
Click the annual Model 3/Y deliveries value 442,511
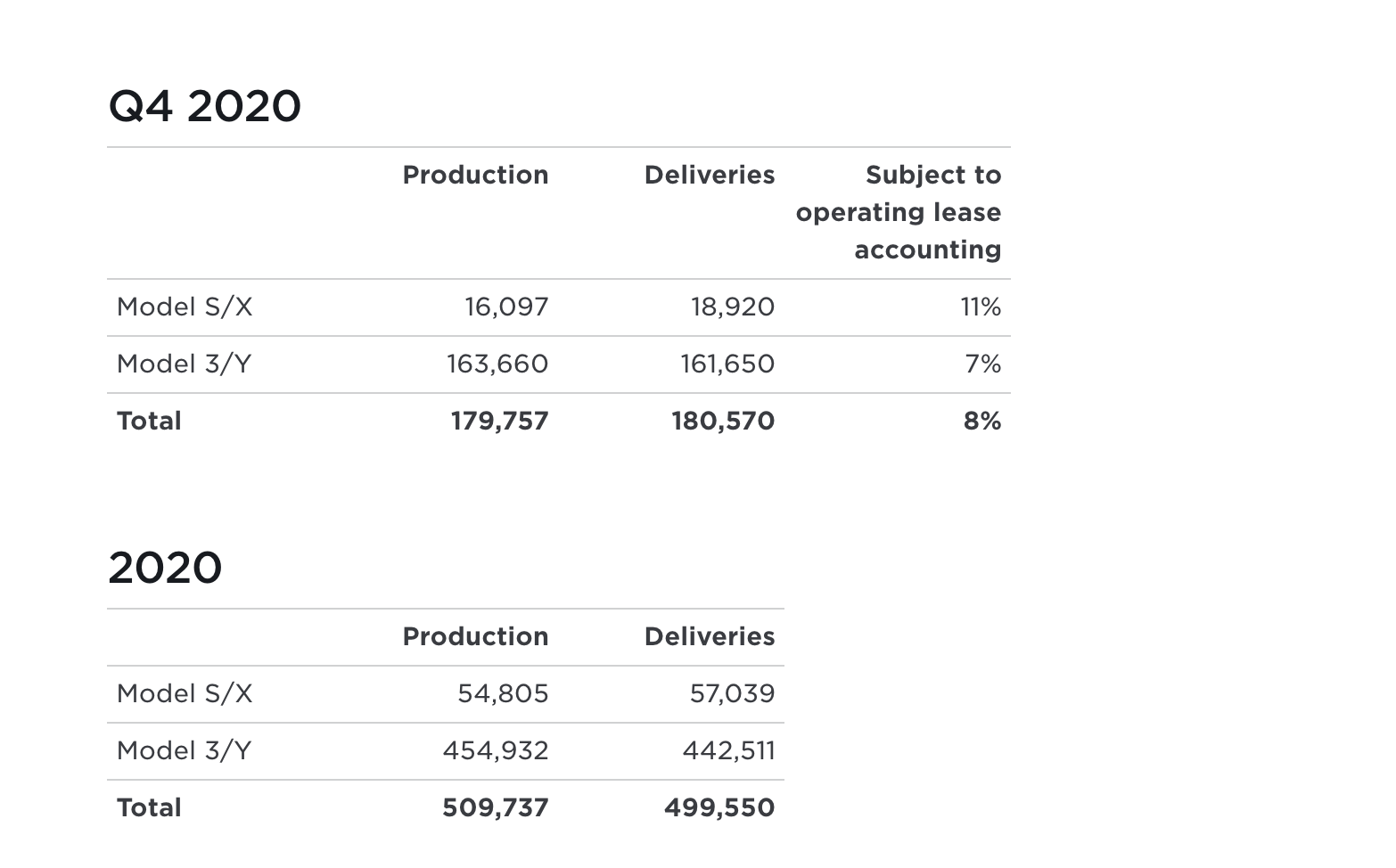728,751
